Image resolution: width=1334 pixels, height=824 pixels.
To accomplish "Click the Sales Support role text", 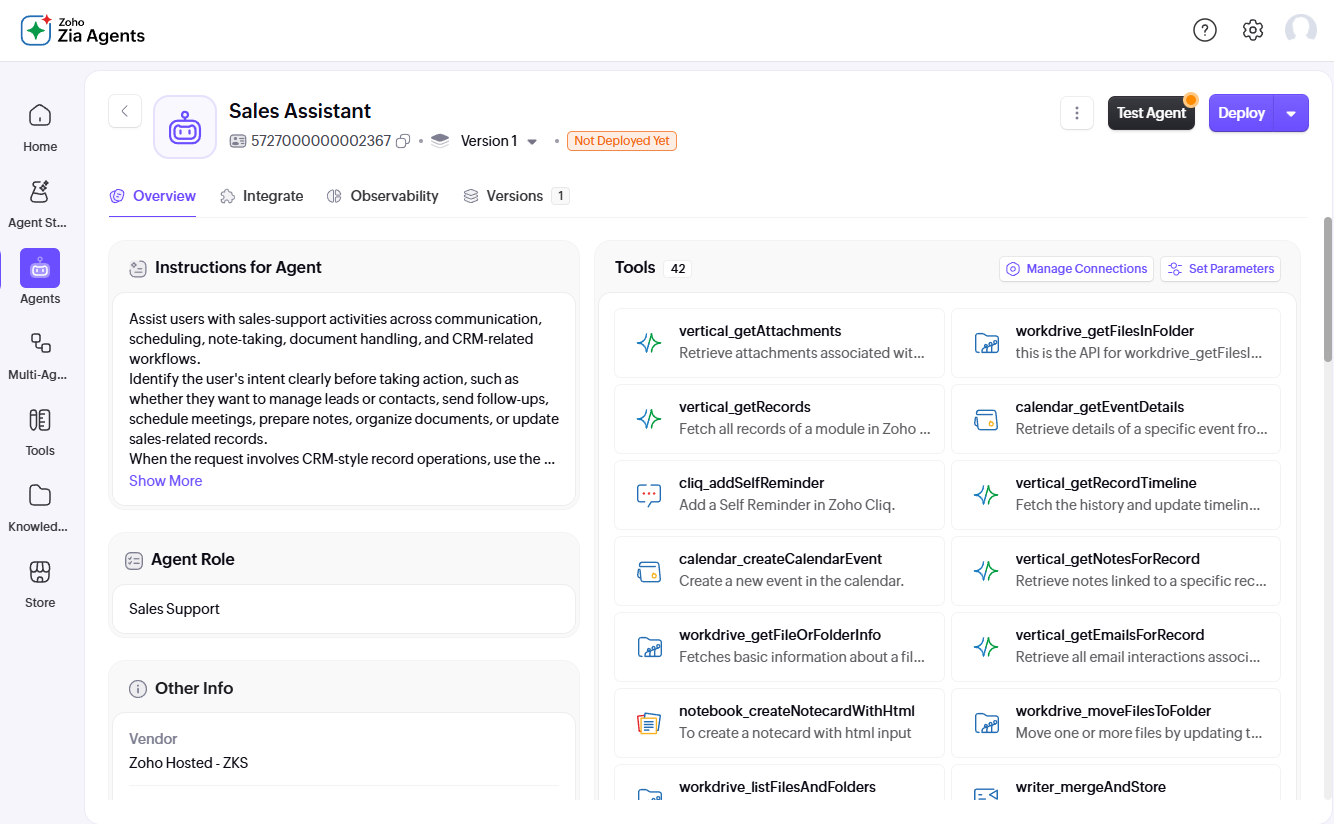I will 174,609.
